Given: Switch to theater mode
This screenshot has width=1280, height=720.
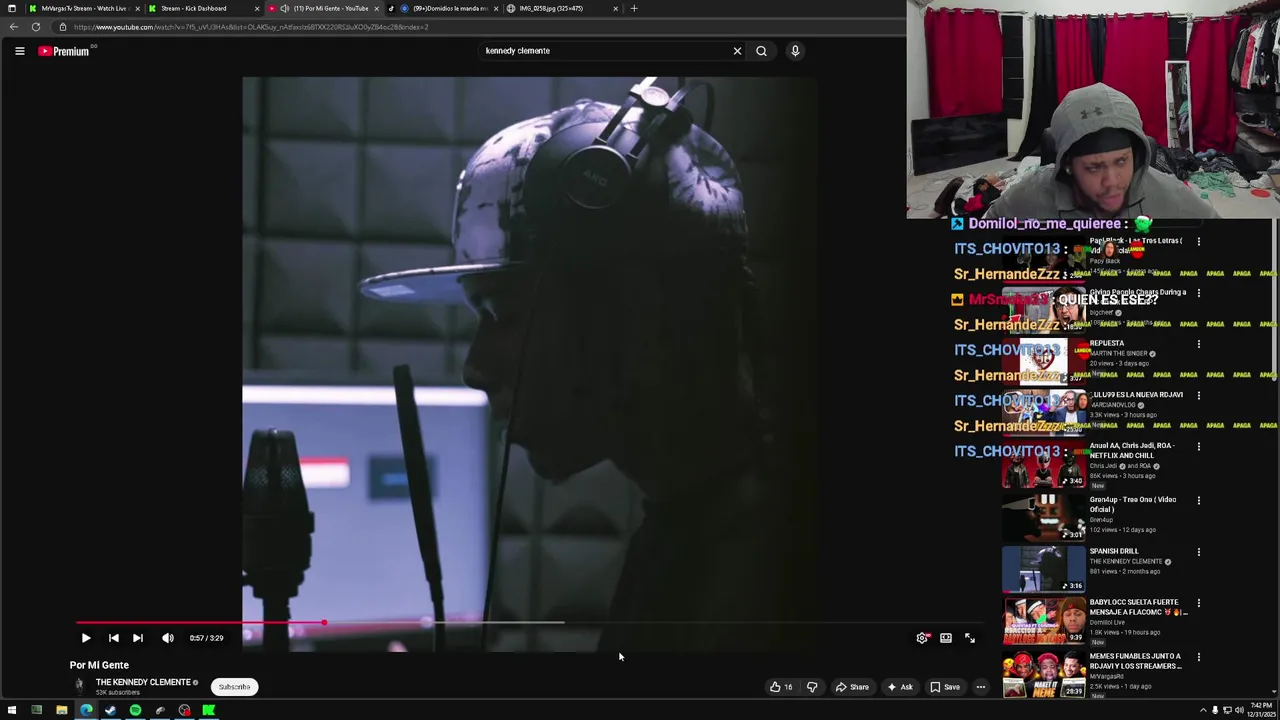Looking at the screenshot, I should click(x=945, y=638).
